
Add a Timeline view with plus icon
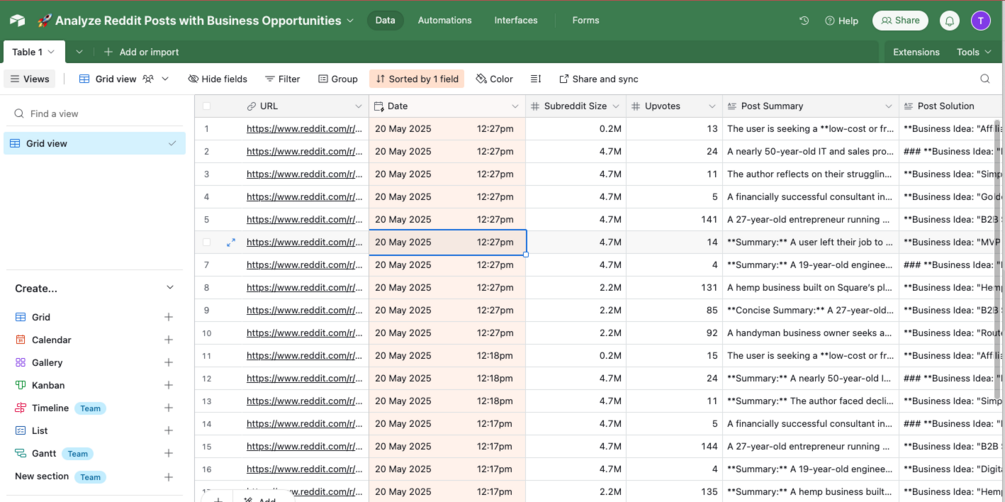click(x=169, y=408)
